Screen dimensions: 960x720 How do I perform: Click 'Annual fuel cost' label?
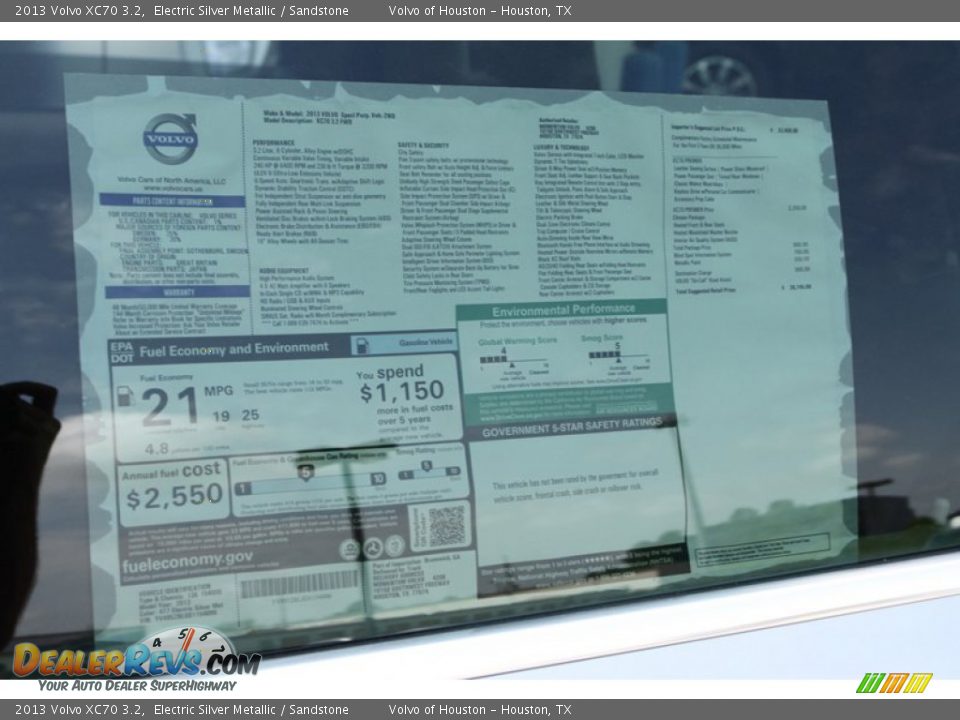point(171,471)
